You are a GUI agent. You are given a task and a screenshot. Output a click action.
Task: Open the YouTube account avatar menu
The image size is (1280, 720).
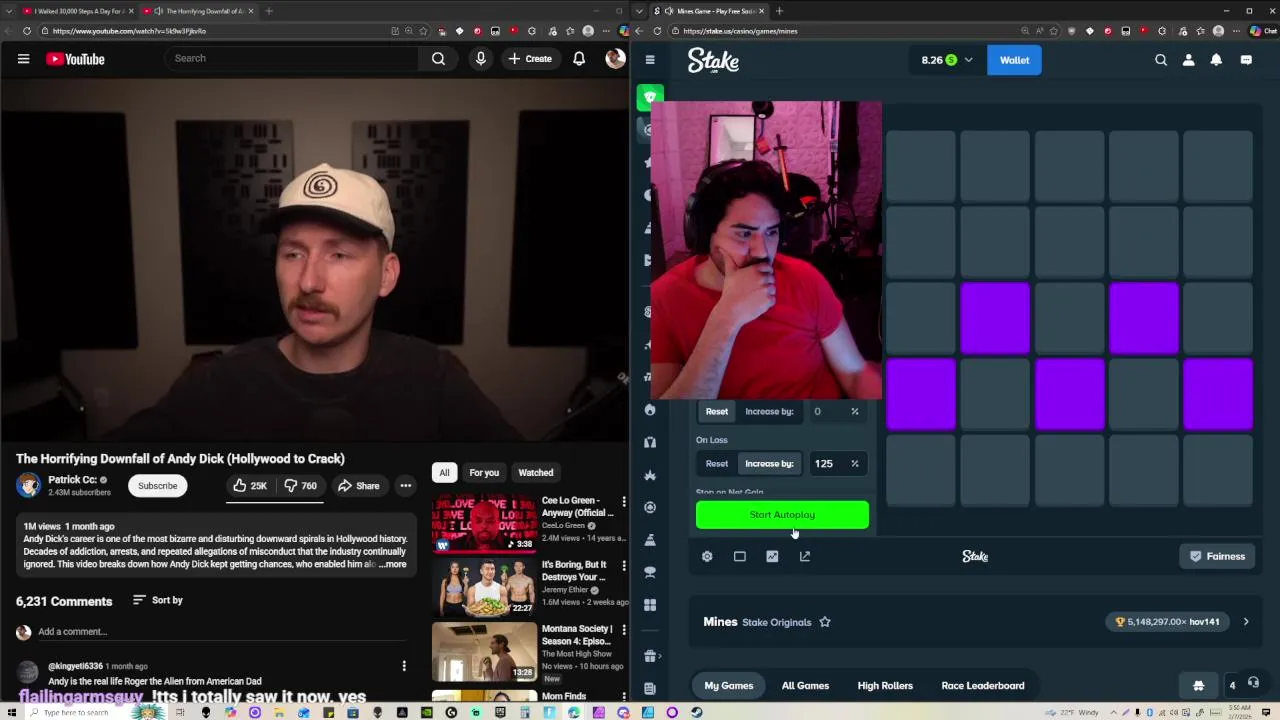[616, 59]
